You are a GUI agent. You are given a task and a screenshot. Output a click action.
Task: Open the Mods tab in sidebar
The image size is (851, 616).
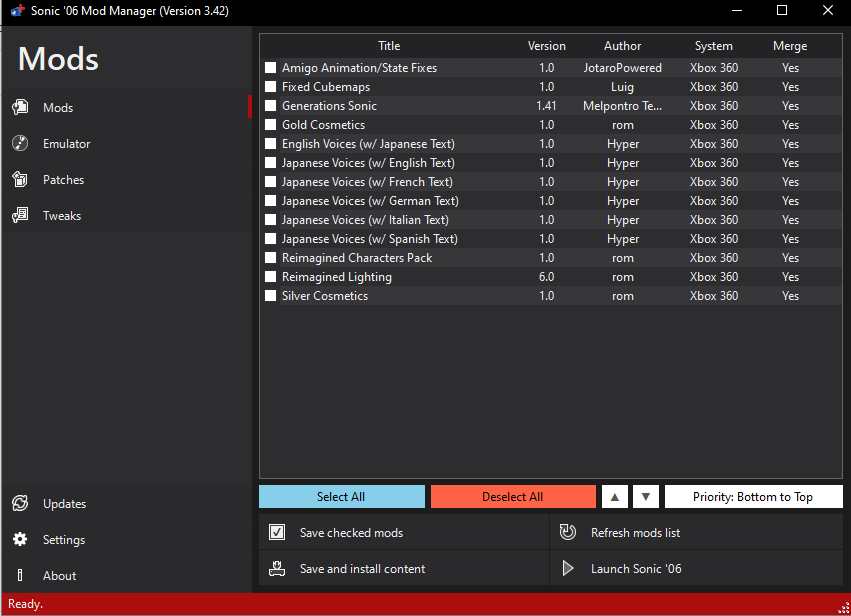pyautogui.click(x=126, y=107)
